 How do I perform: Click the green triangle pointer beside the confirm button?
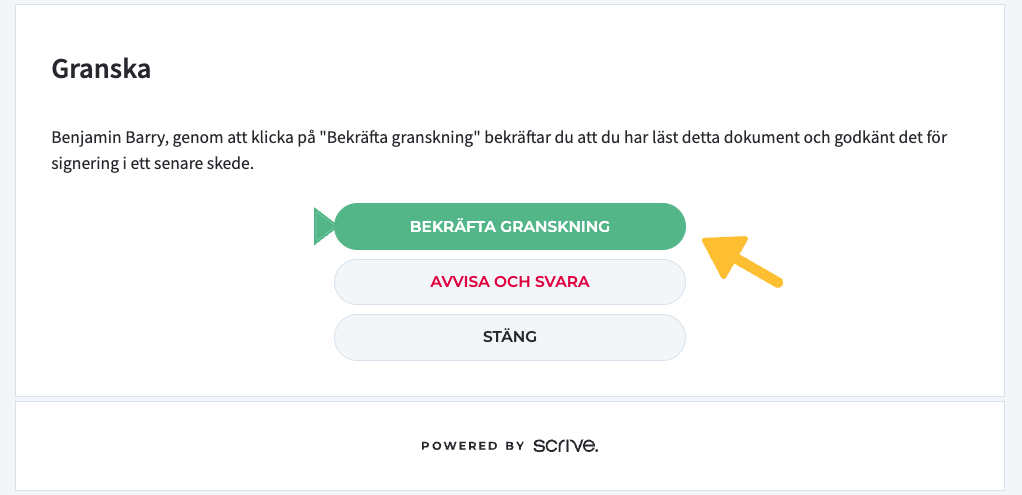click(x=323, y=226)
